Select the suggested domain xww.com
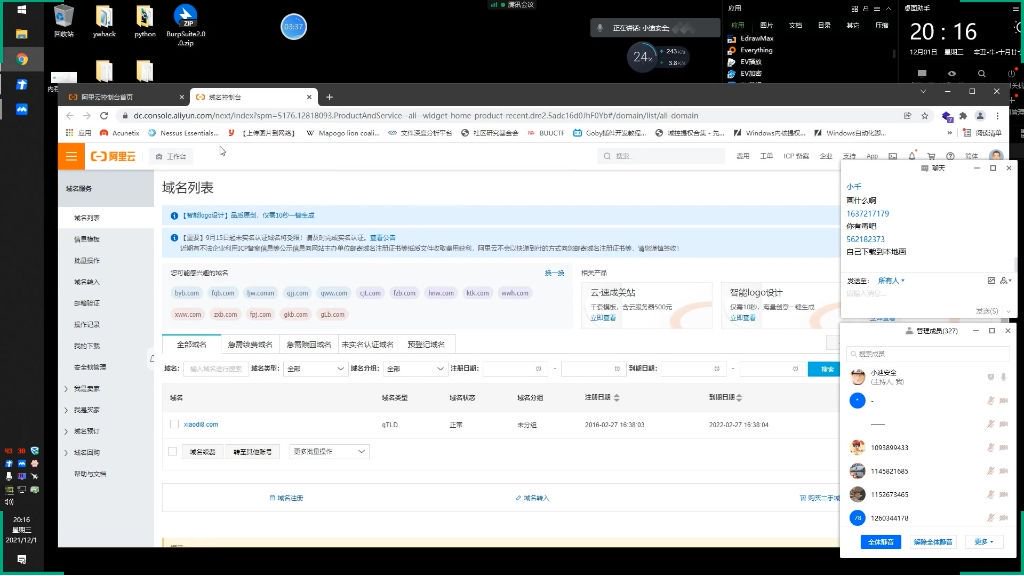Image resolution: width=1024 pixels, height=576 pixels. click(187, 314)
